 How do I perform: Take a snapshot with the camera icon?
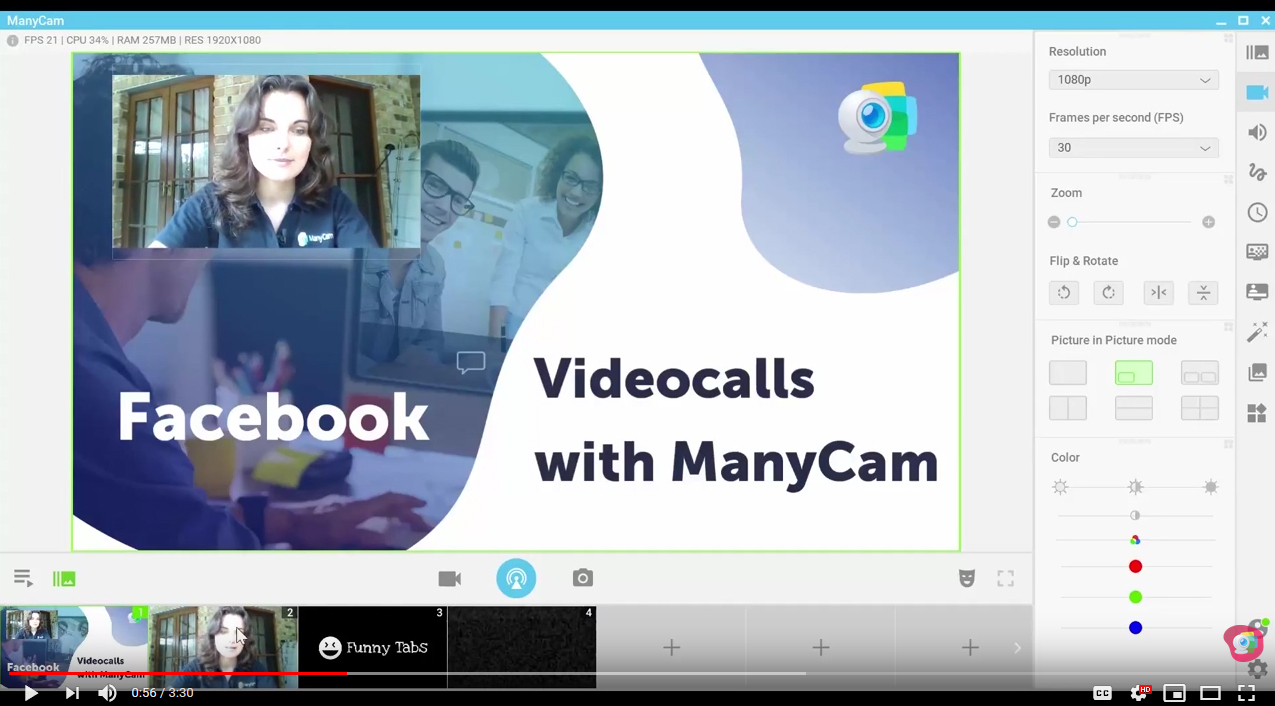(x=583, y=578)
